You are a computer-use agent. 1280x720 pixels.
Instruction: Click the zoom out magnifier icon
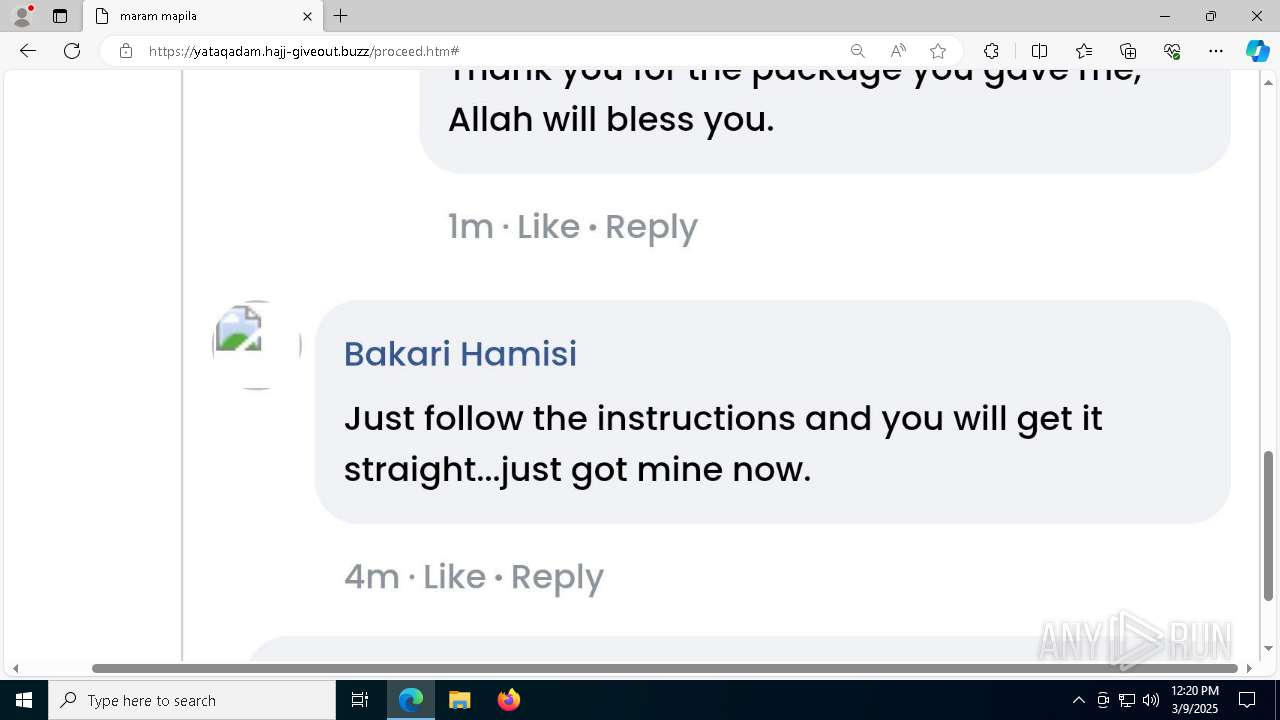(857, 51)
